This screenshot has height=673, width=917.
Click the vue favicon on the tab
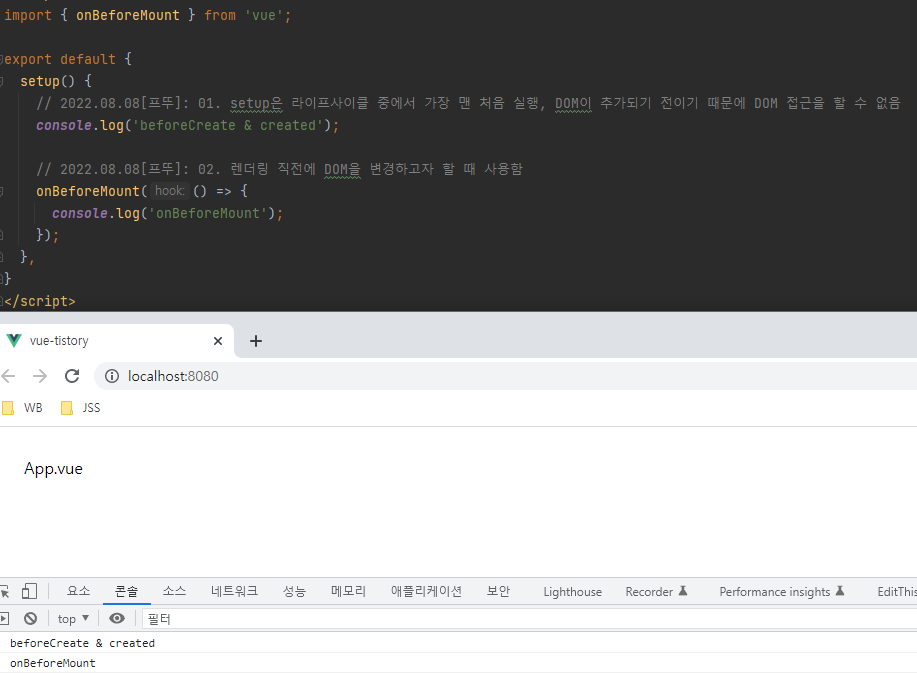pyautogui.click(x=13, y=340)
